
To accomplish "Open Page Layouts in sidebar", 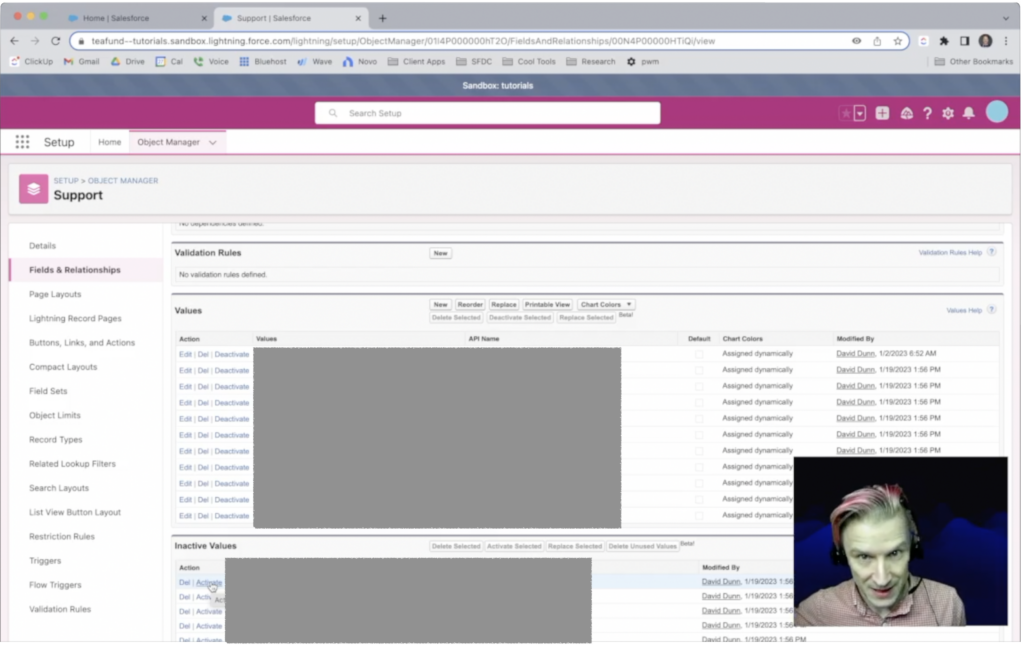I will 56,294.
